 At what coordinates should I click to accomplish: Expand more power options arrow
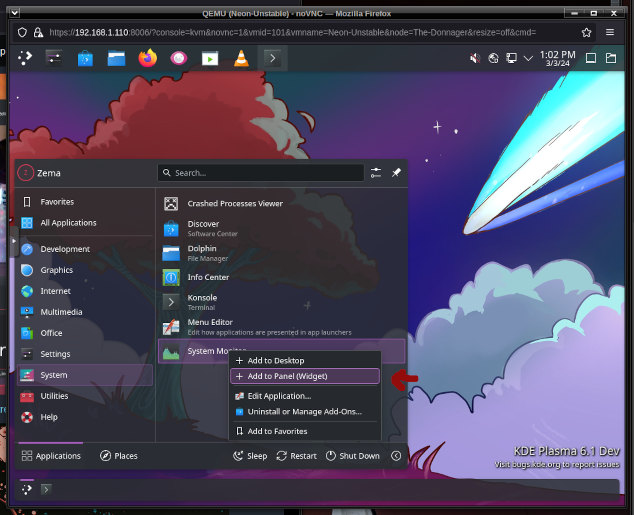[x=396, y=456]
